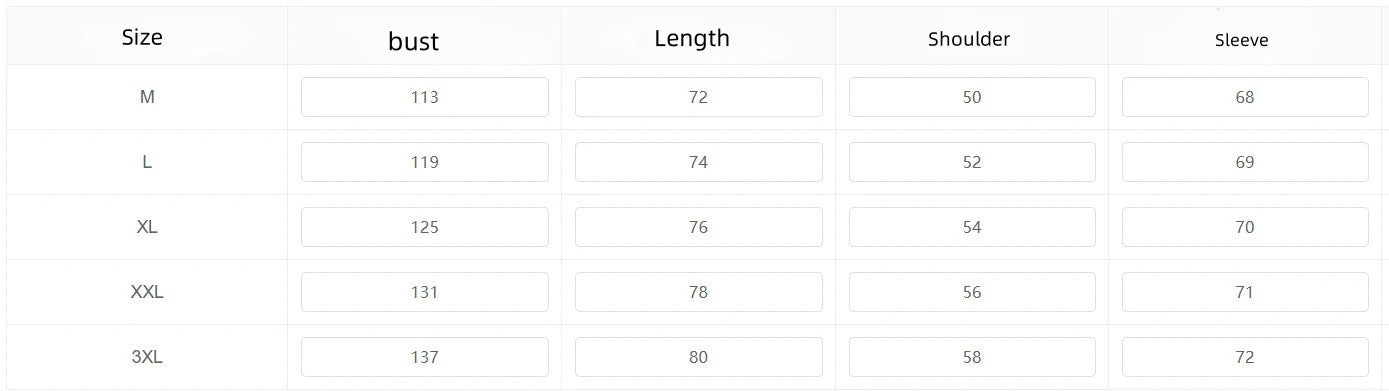The height and width of the screenshot is (391, 1389).
Task: Click the 3XL bust field showing 137
Action: click(425, 357)
